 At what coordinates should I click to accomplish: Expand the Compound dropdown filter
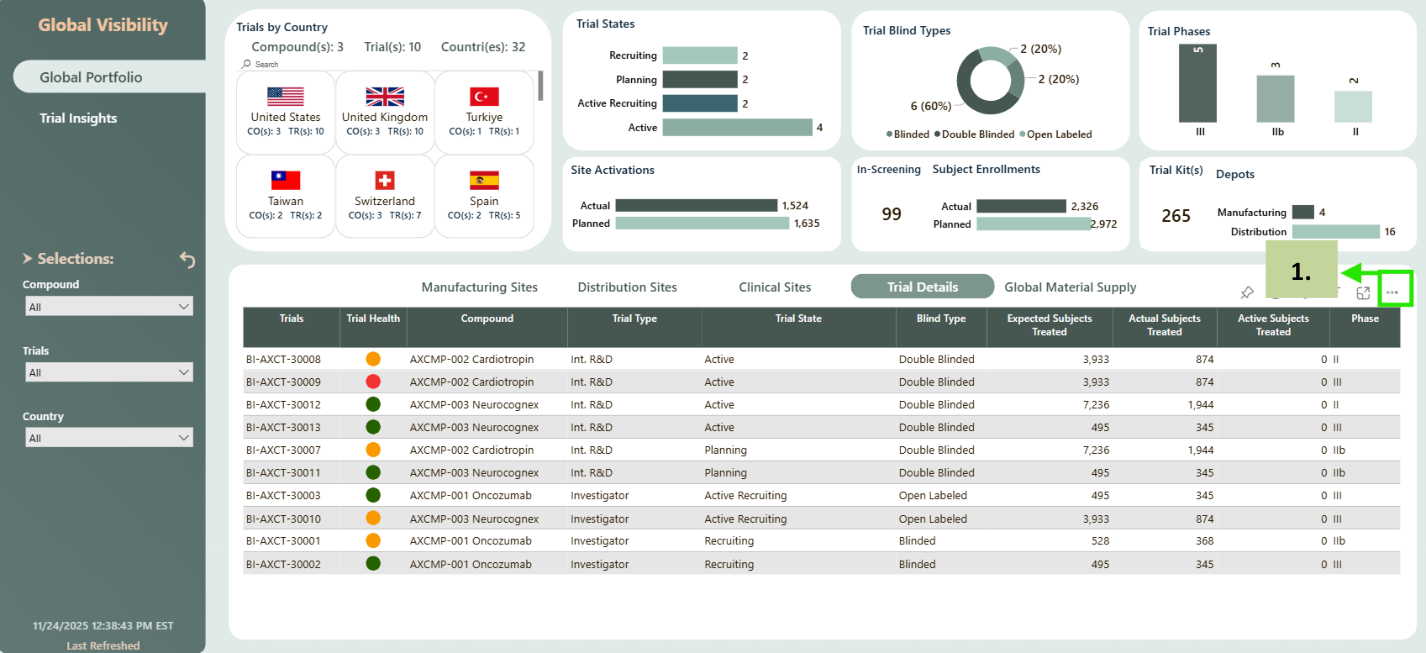[x=108, y=307]
